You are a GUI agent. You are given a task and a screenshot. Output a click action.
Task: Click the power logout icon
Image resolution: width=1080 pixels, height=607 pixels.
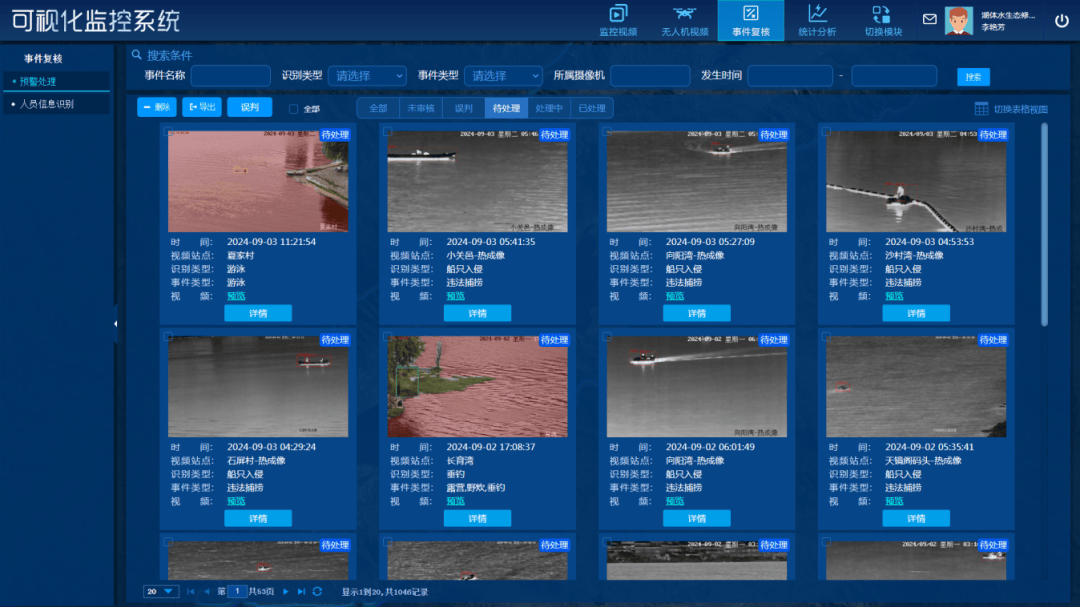[x=1061, y=20]
